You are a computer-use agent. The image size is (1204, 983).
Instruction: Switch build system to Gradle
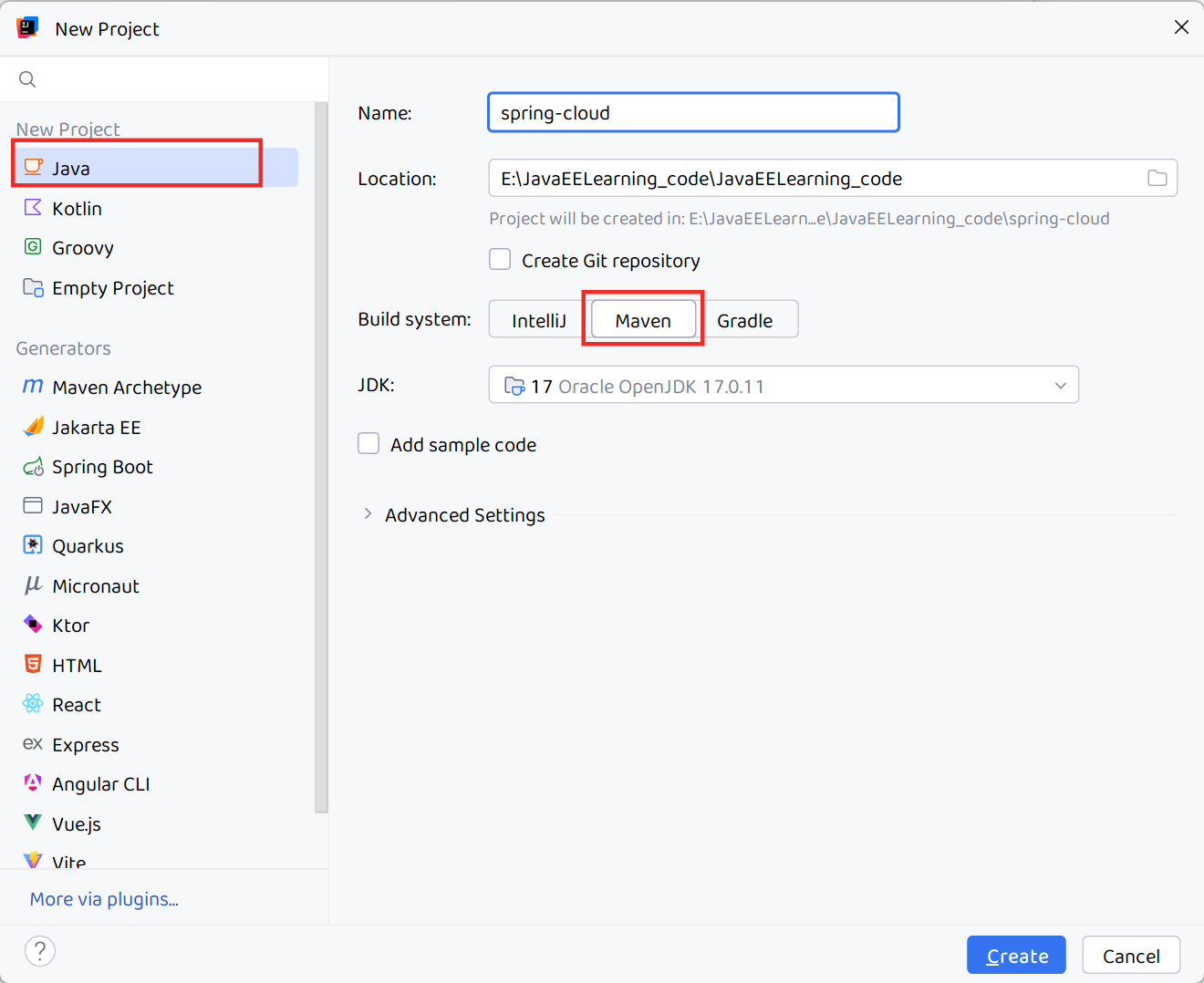click(x=744, y=320)
